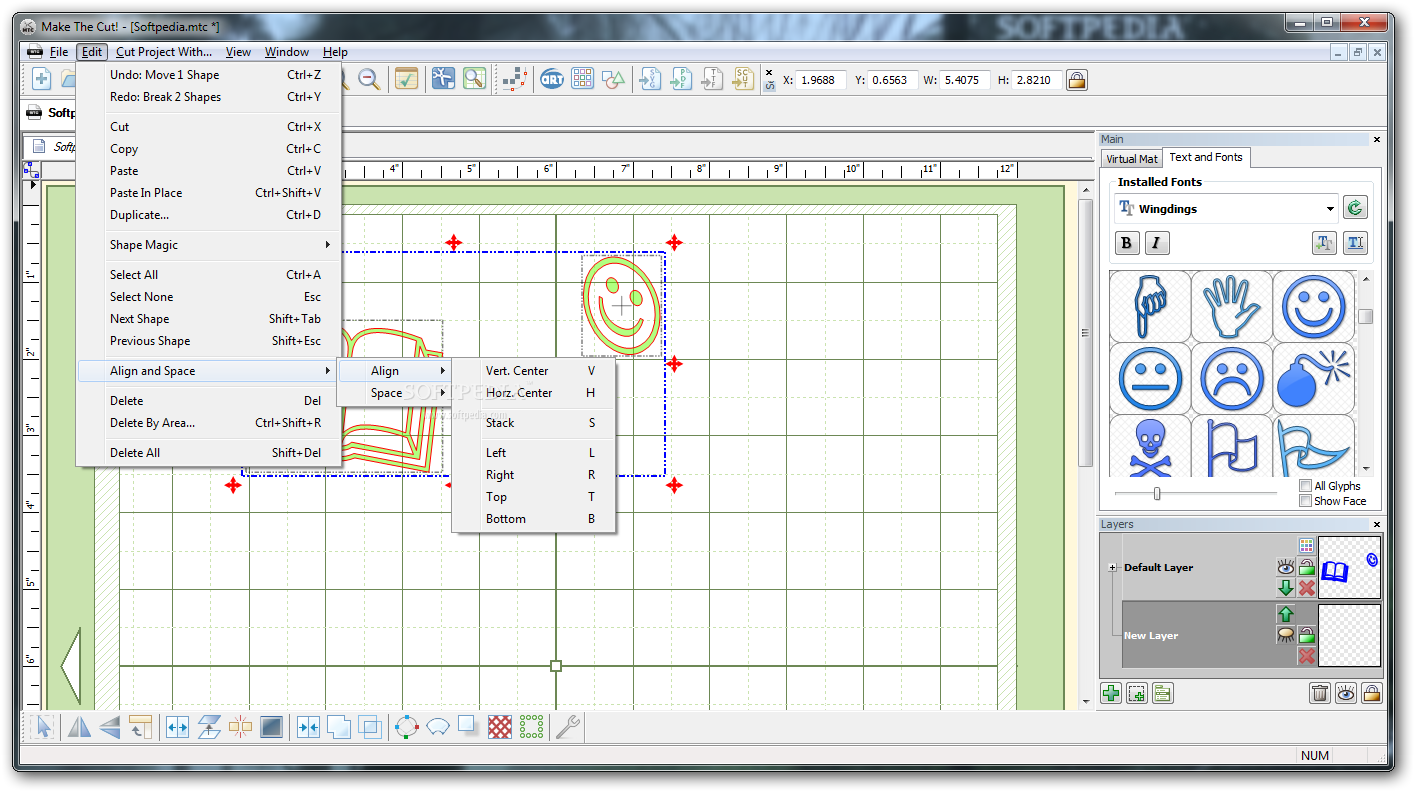Select Duplicate from Edit menu
Image resolution: width=1415 pixels, height=792 pixels.
click(x=209, y=215)
